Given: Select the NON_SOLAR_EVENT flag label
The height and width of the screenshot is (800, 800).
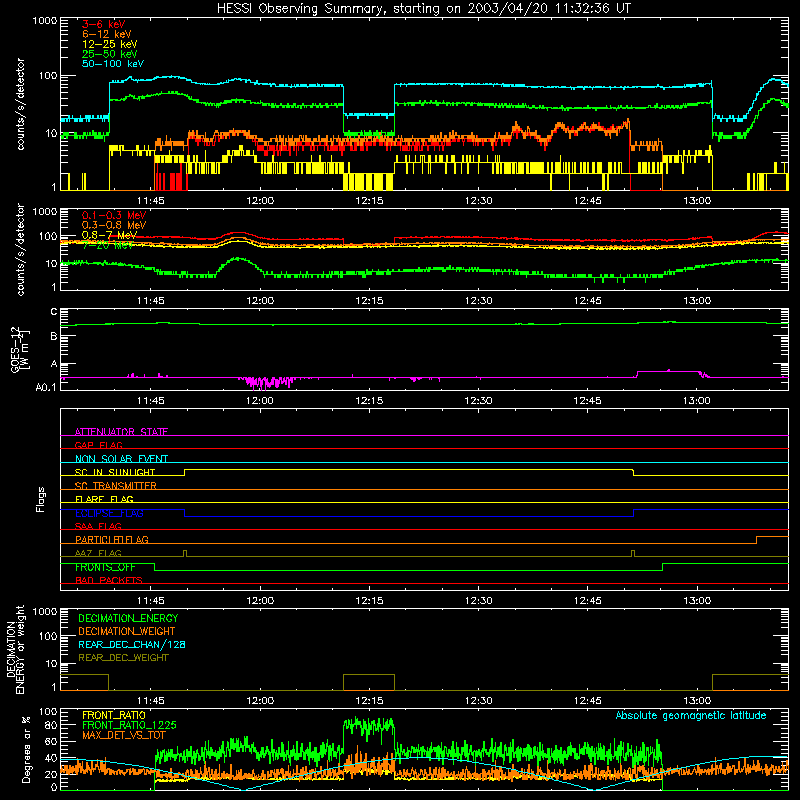Looking at the screenshot, I should click(x=121, y=459).
